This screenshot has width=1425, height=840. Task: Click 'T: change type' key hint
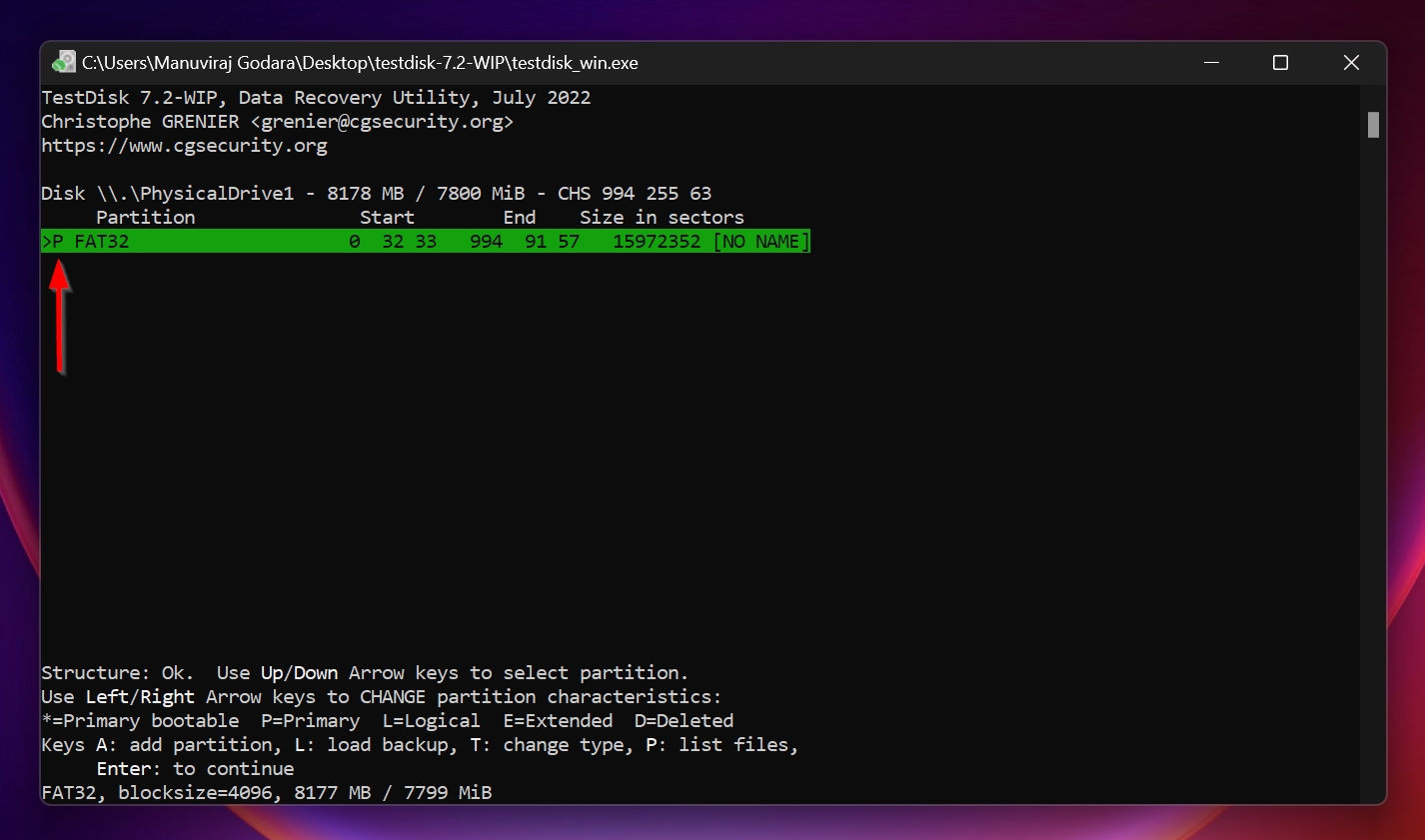pyautogui.click(x=552, y=744)
